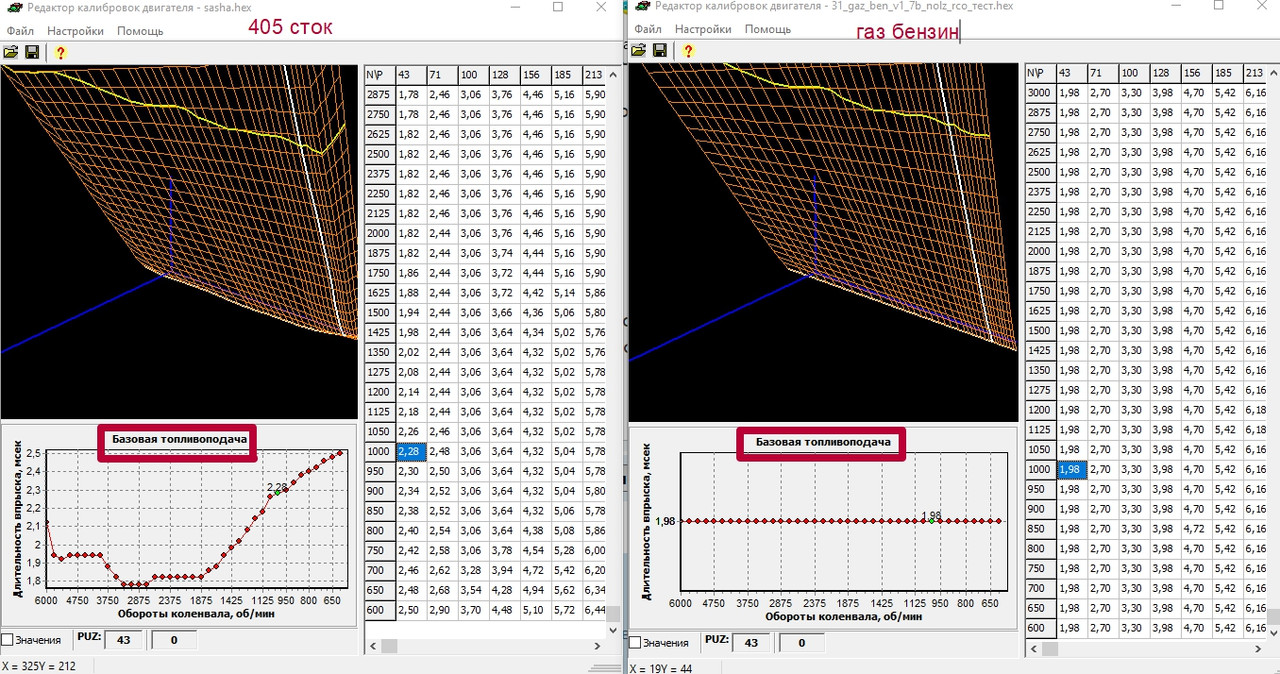Select cell 5,72 in sasha.hex row 600
This screenshot has width=1280, height=674.
coord(566,610)
